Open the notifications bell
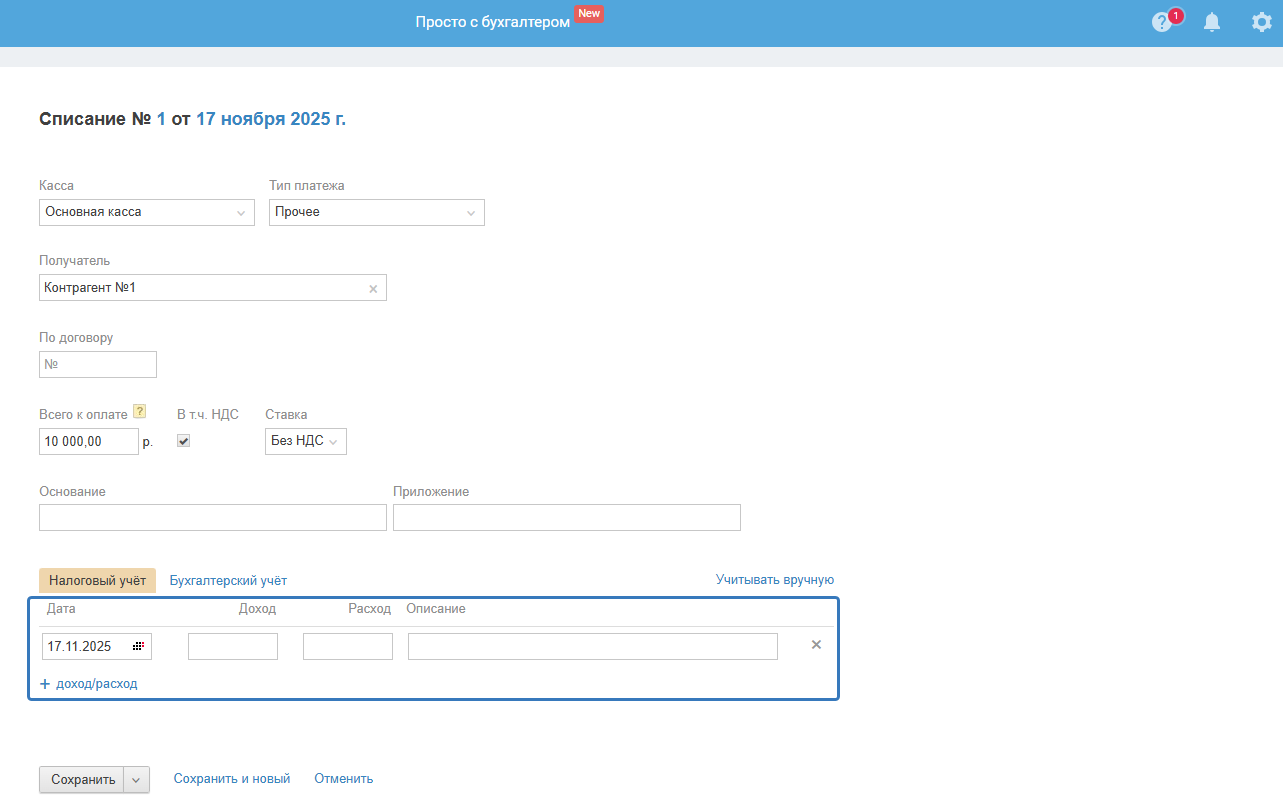Viewport: 1283px width, 805px height. (x=1212, y=22)
